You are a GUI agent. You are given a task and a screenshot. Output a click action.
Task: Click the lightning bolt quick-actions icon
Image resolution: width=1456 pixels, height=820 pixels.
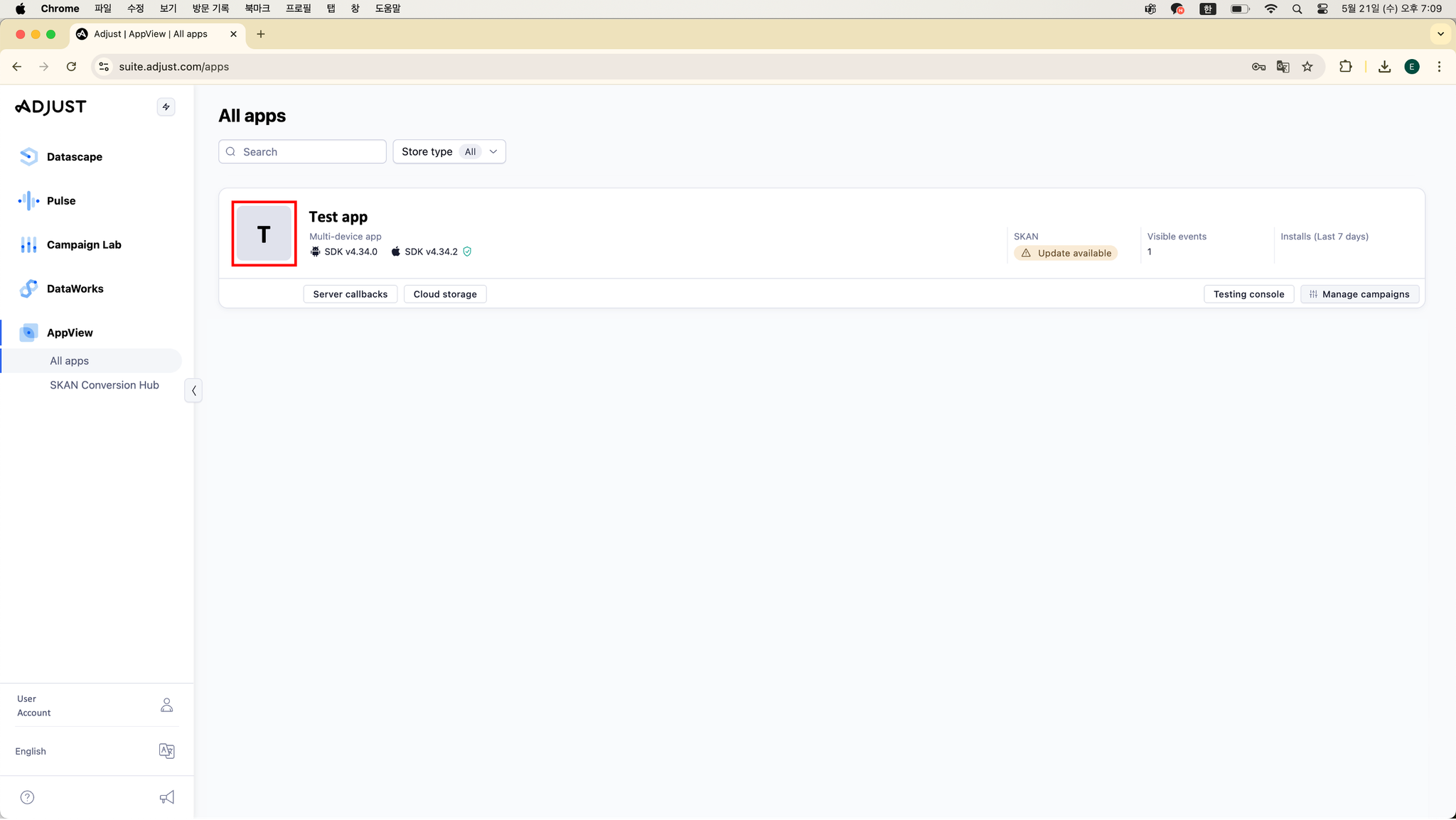coord(166,107)
